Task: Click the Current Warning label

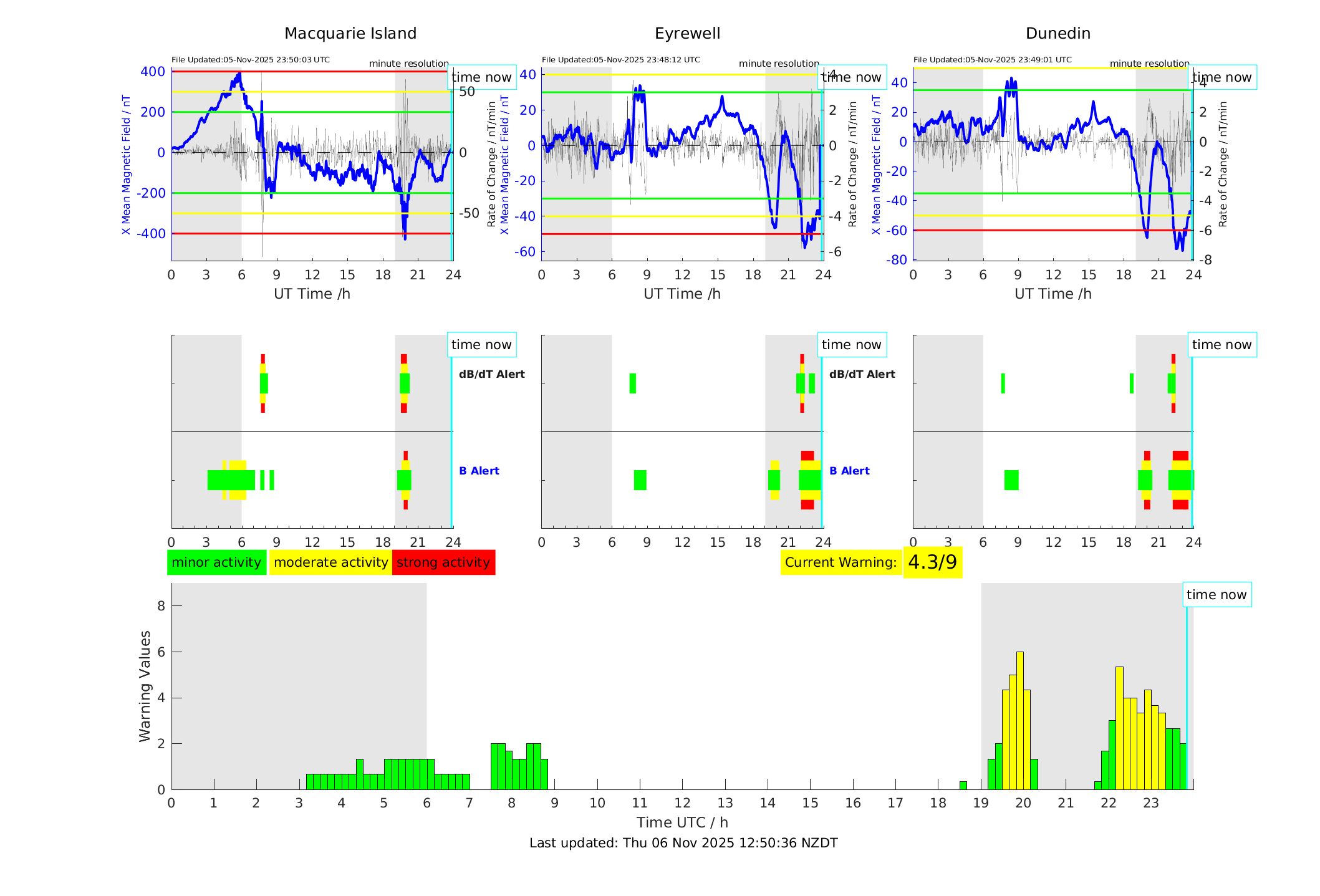Action: pos(841,562)
